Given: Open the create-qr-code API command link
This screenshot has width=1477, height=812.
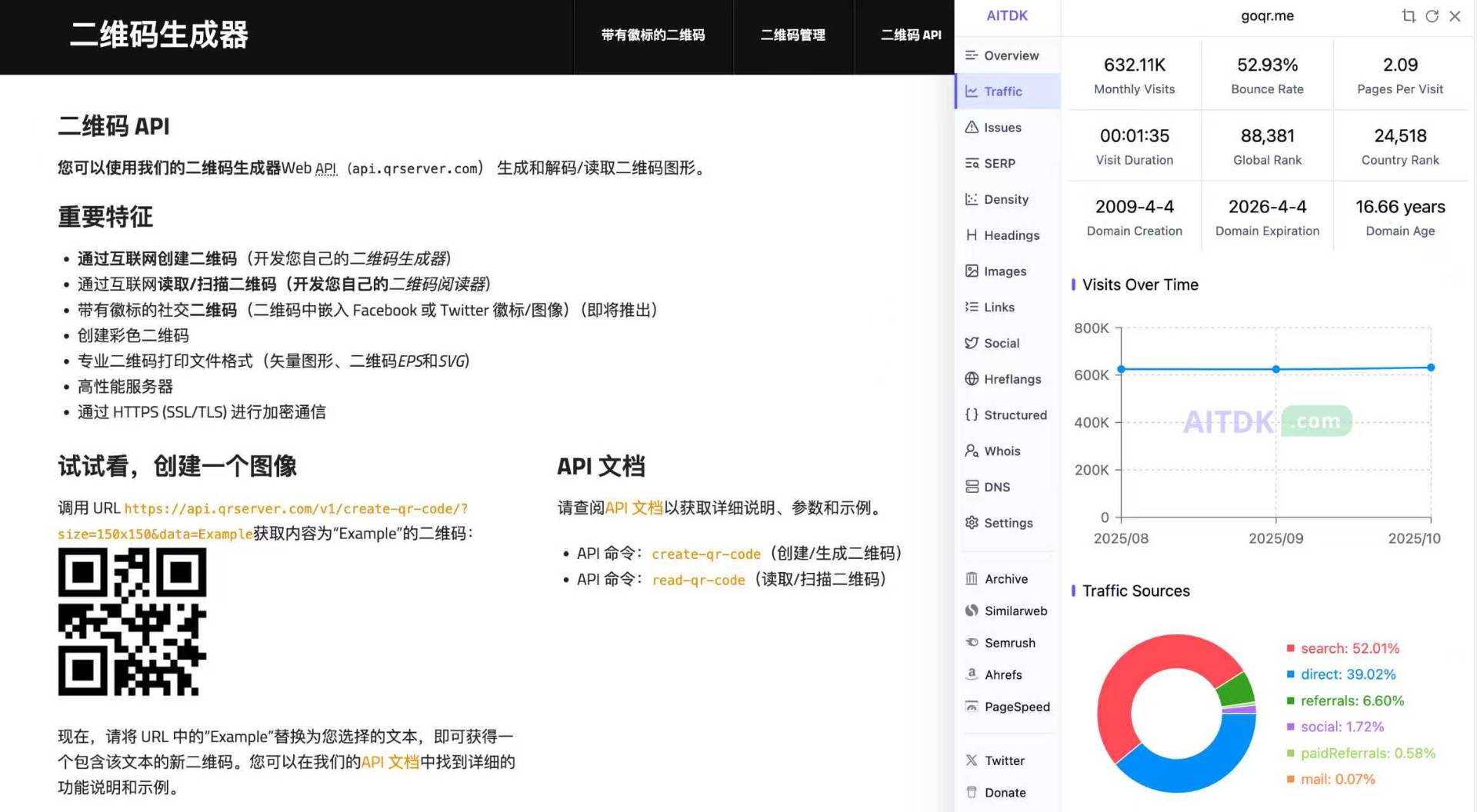Looking at the screenshot, I should 706,554.
